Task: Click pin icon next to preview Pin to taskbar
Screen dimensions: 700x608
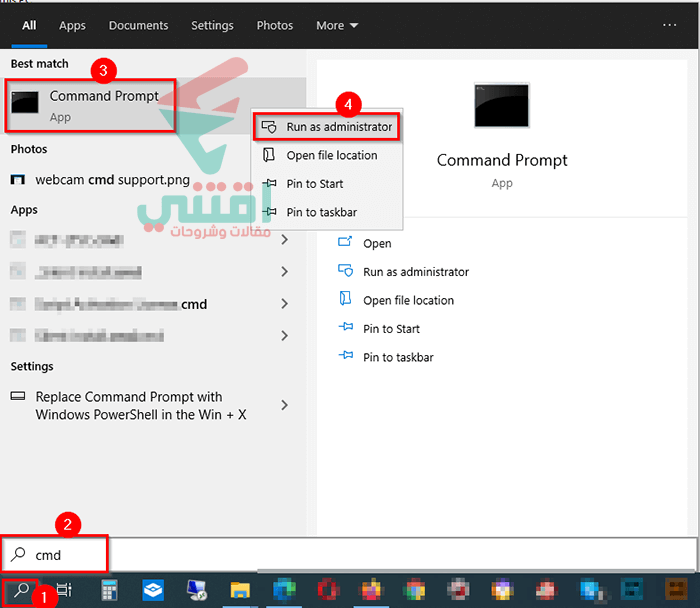Action: click(x=346, y=355)
